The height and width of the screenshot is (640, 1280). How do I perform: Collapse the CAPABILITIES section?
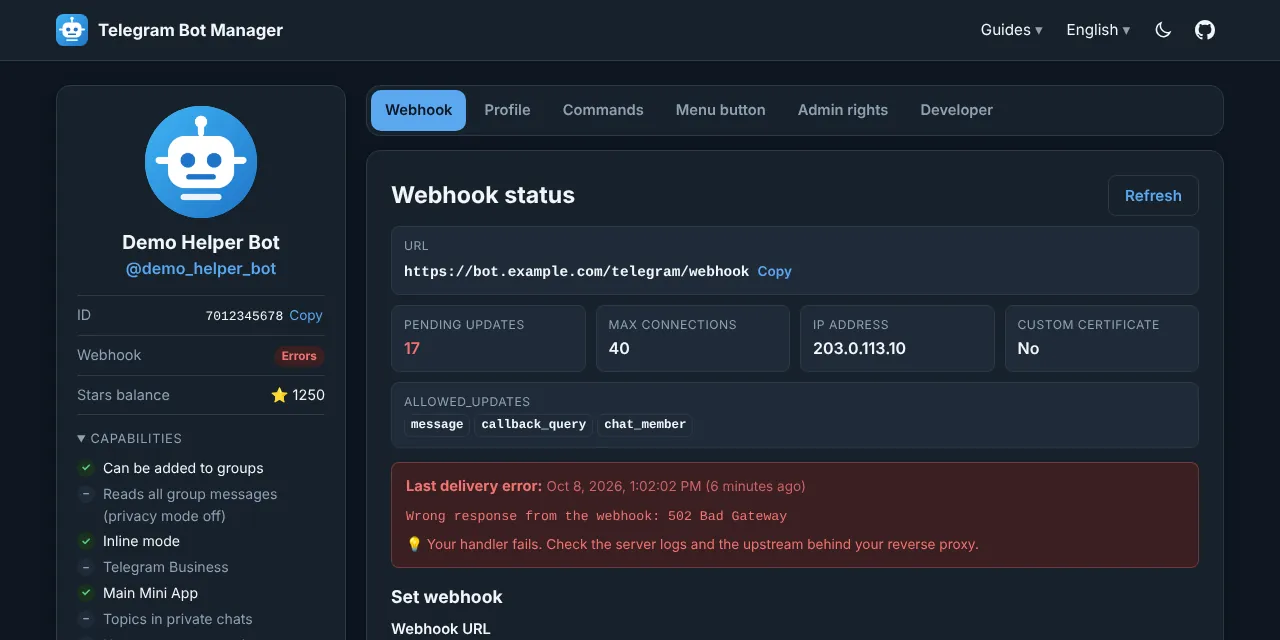tap(130, 438)
